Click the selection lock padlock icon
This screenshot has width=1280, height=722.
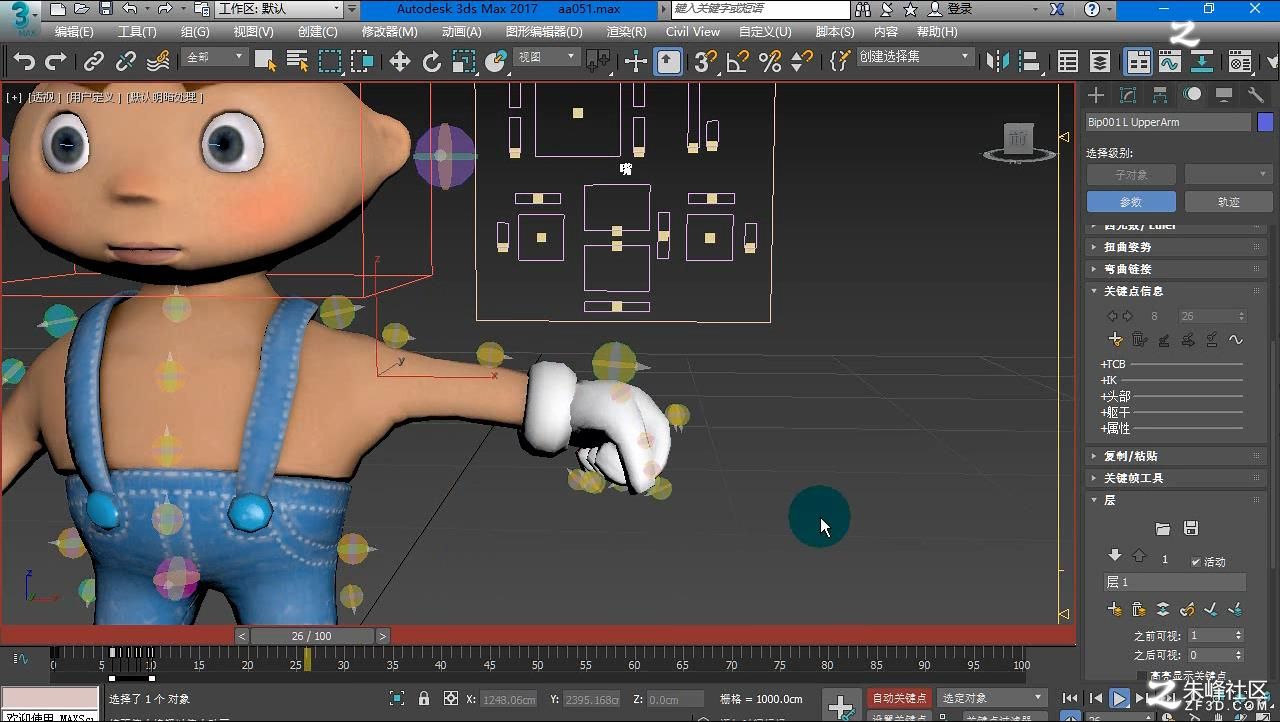click(424, 699)
